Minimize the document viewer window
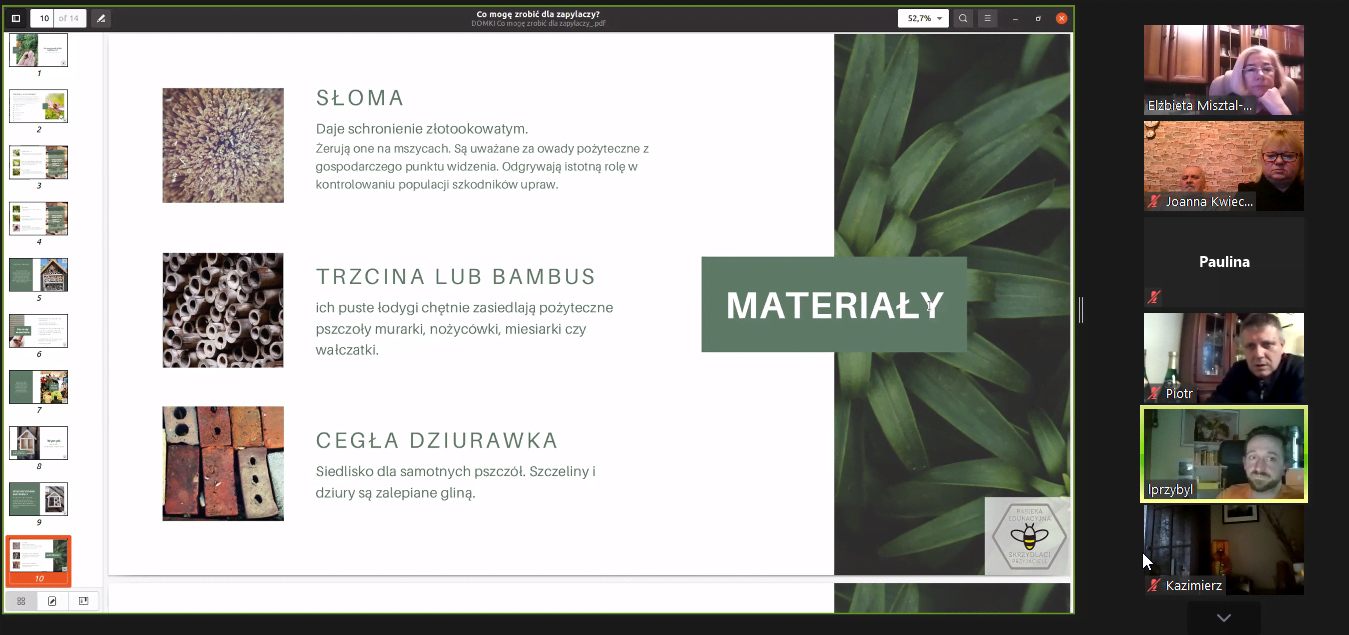1349x635 pixels. pos(1015,18)
